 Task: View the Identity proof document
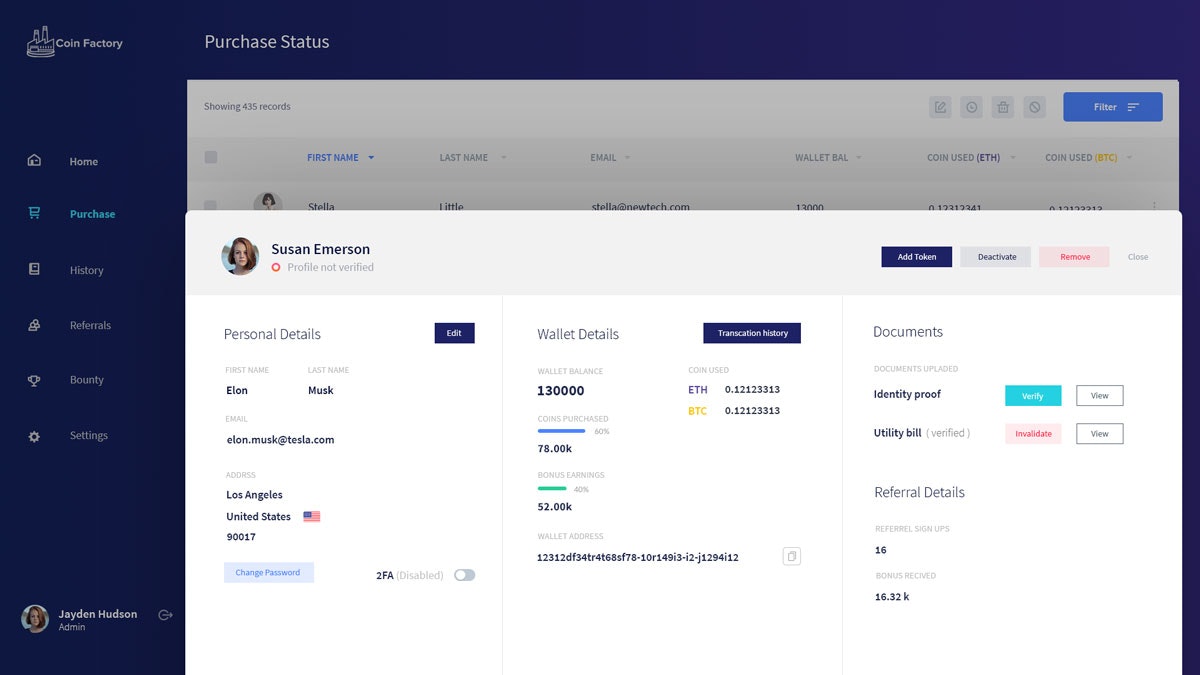1099,396
